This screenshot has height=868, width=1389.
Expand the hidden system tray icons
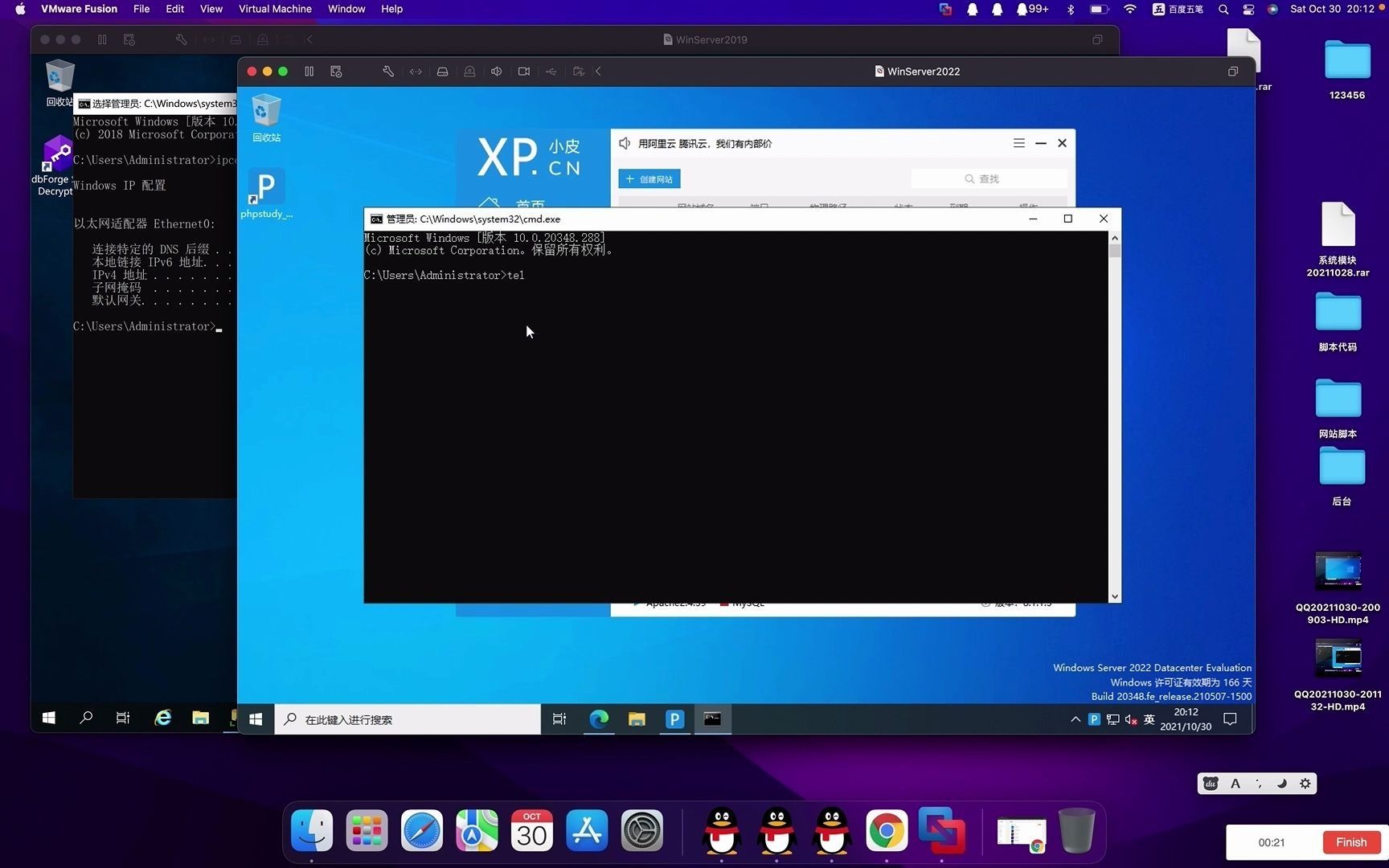coord(1076,719)
